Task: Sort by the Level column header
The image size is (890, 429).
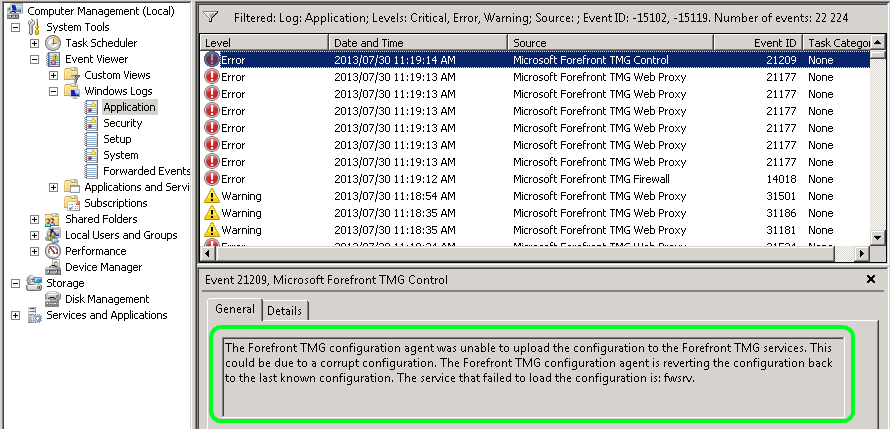Action: click(265, 43)
